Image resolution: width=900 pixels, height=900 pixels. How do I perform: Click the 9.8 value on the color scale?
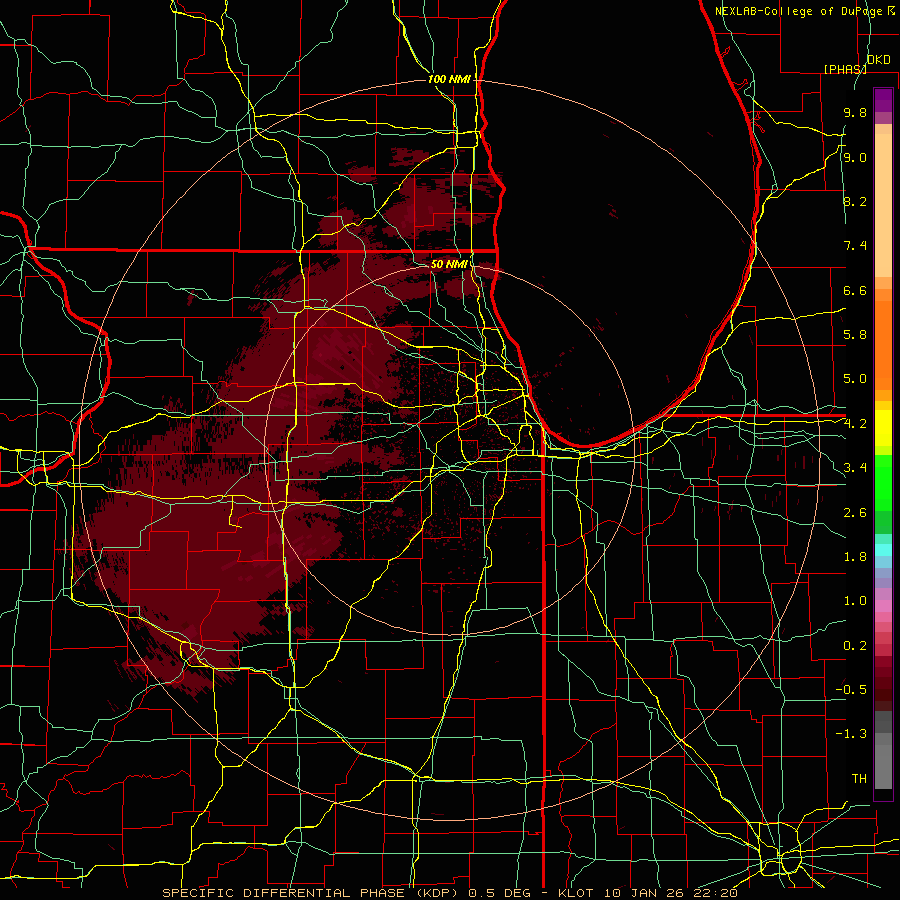click(x=855, y=112)
